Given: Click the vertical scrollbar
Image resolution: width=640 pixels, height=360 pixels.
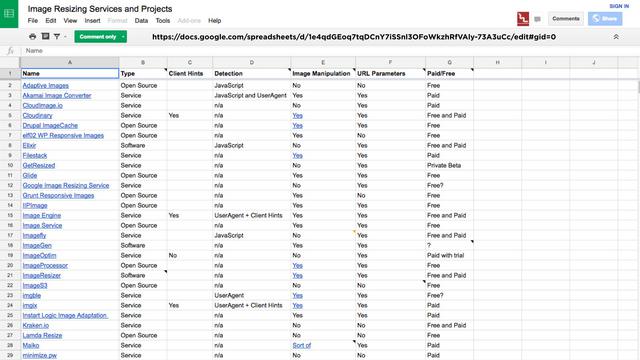Looking at the screenshot, I should (x=638, y=87).
